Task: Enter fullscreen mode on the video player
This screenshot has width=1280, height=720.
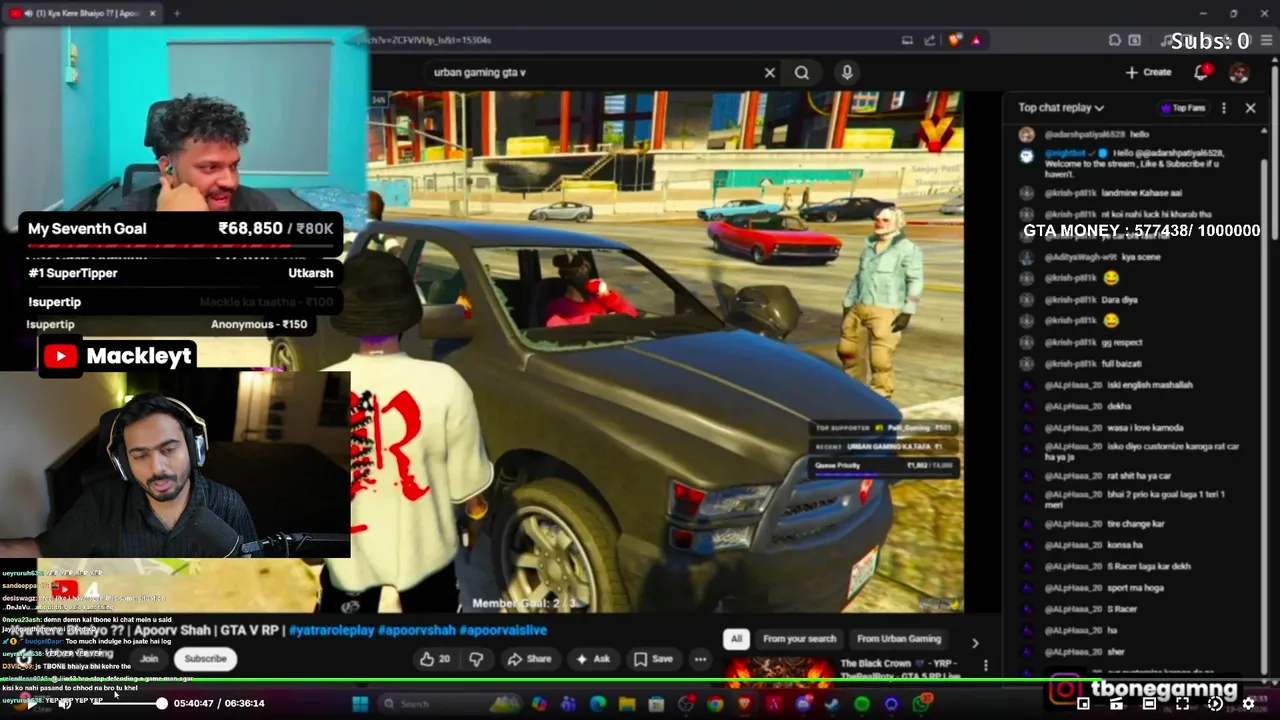Action: click(x=1182, y=703)
